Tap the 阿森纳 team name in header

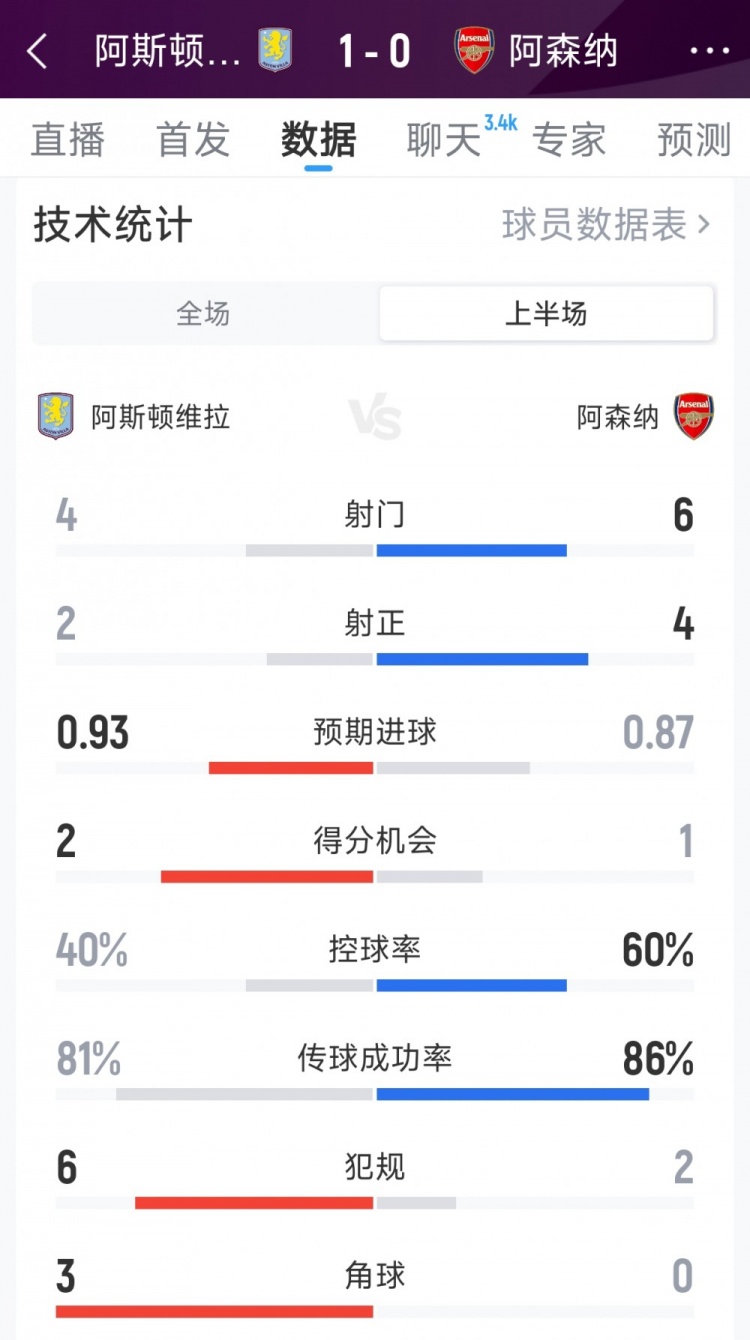pos(563,51)
